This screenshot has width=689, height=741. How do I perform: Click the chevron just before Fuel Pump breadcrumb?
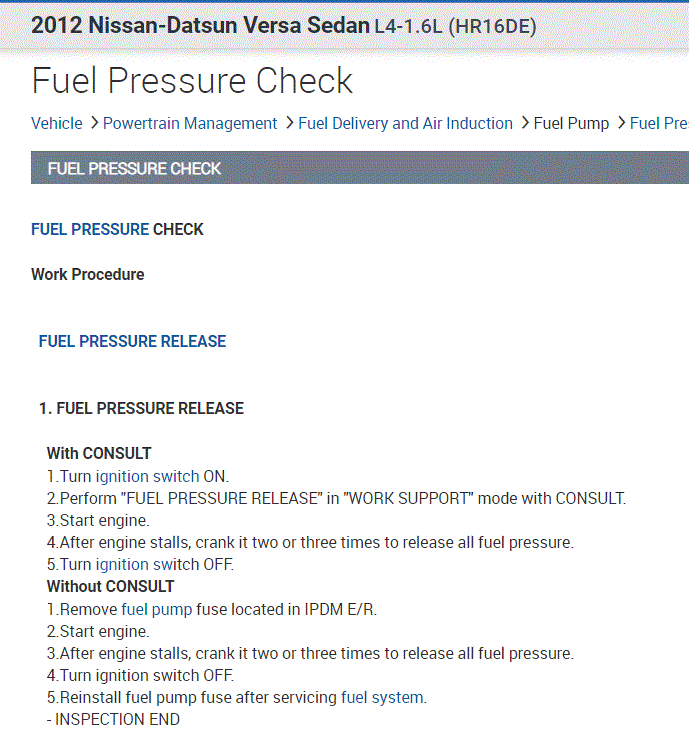pos(523,123)
